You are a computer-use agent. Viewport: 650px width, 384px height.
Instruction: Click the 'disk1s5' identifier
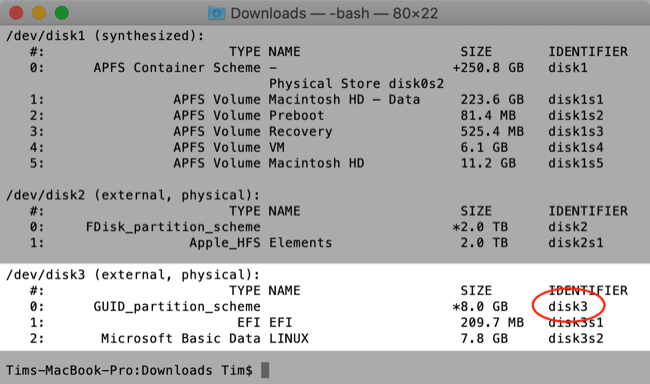click(x=576, y=163)
